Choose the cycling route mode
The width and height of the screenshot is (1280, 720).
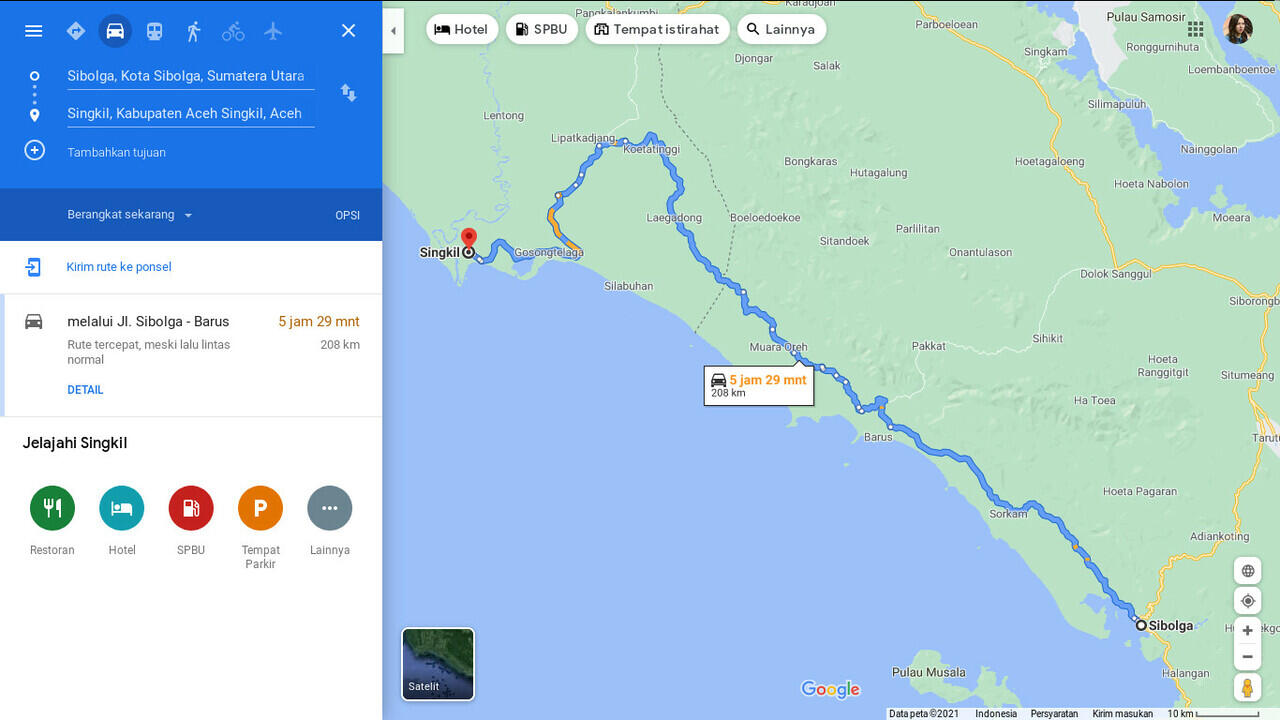(233, 31)
